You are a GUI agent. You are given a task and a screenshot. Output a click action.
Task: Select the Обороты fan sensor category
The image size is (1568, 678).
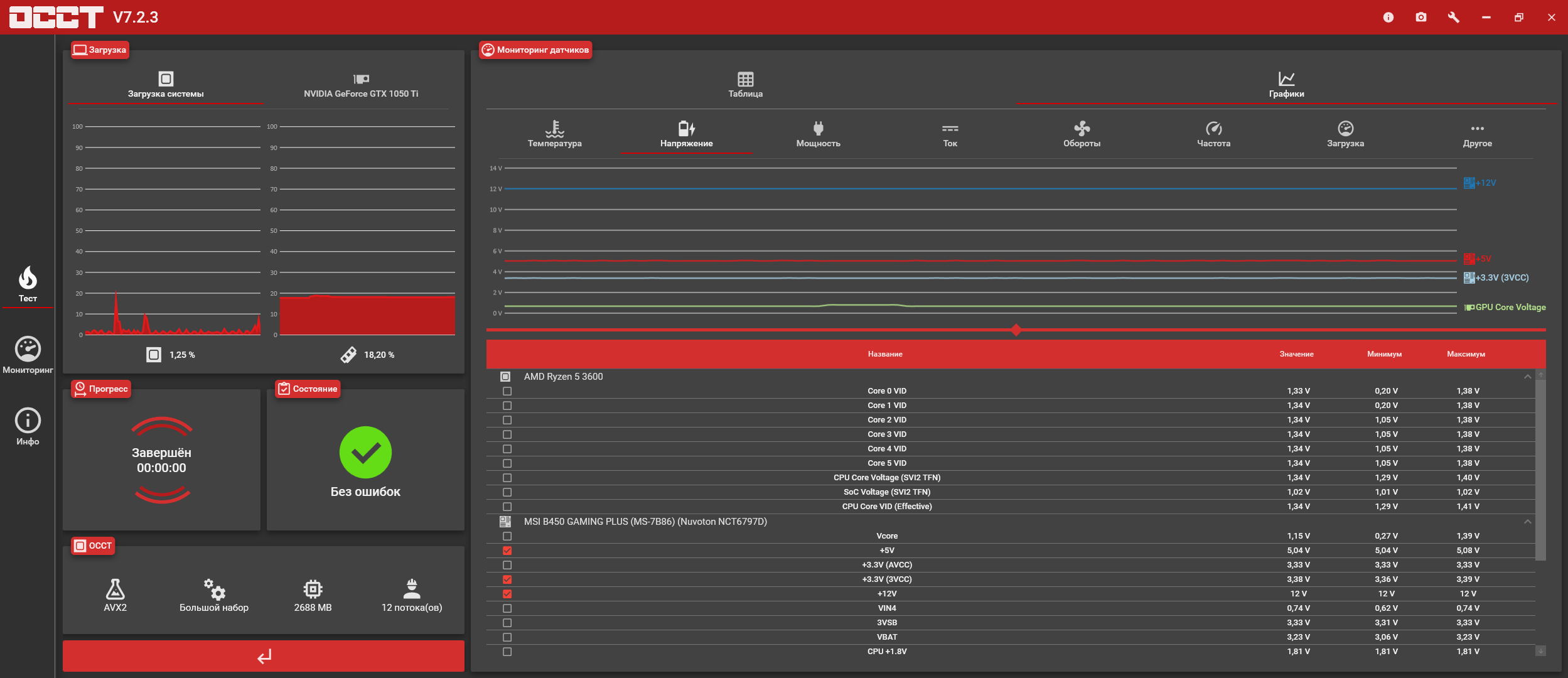coord(1082,134)
